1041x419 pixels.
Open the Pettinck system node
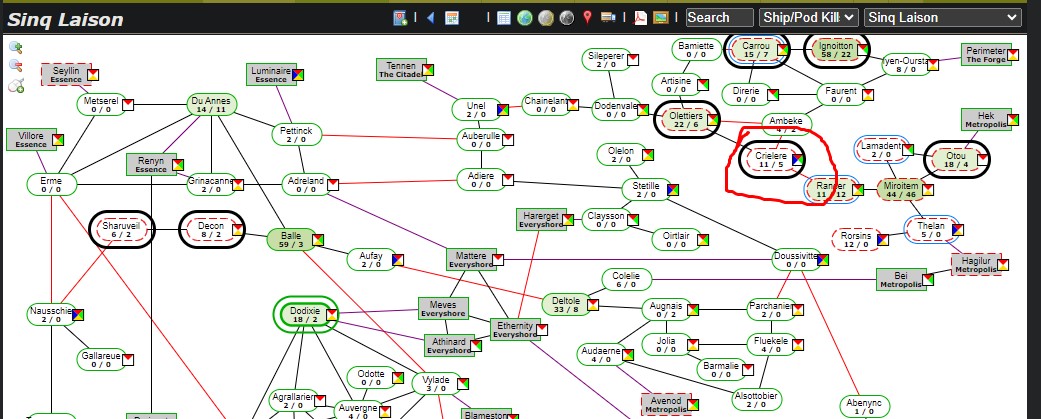click(296, 135)
